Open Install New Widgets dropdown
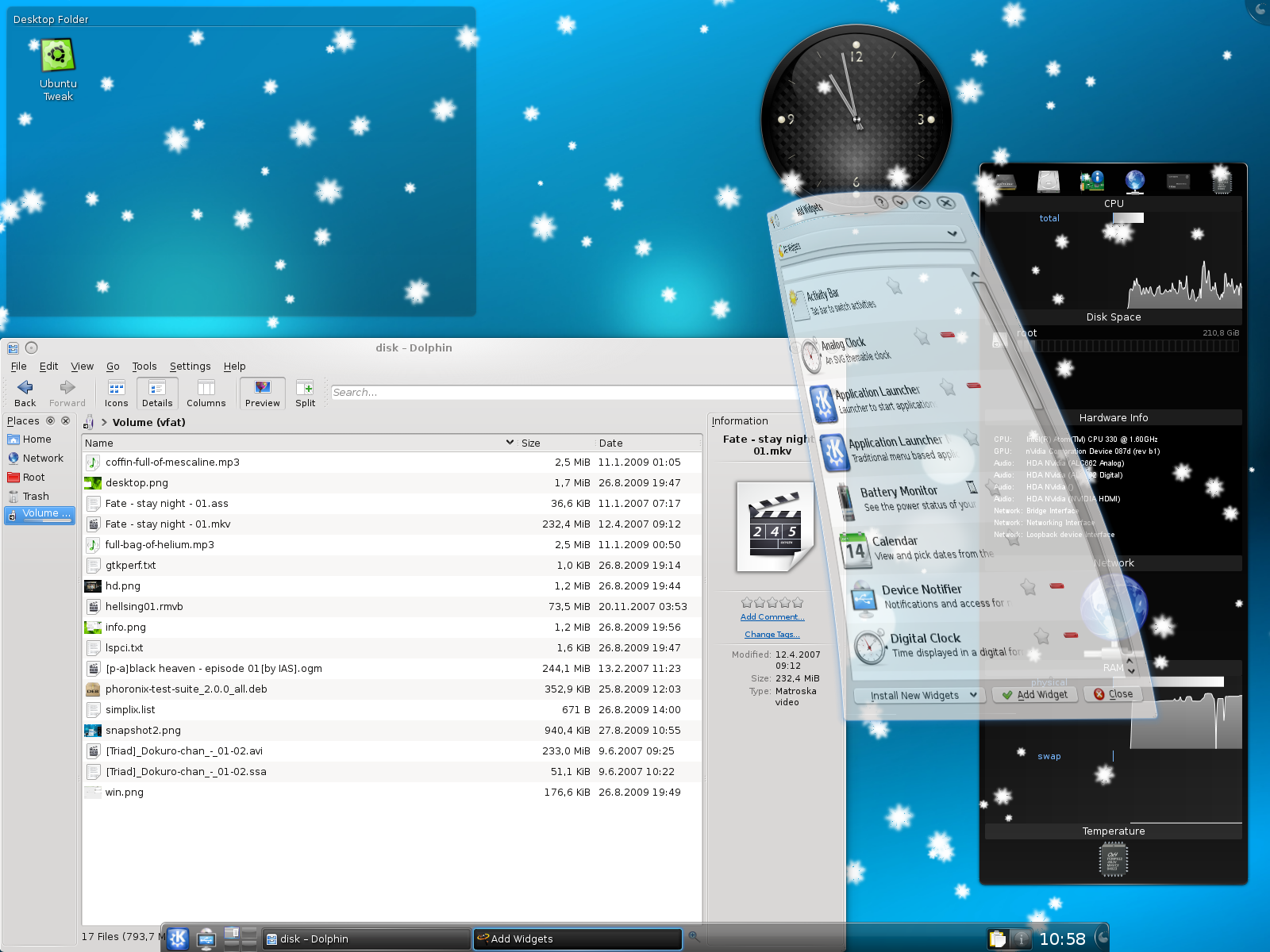Viewport: 1270px width, 952px height. coord(921,696)
